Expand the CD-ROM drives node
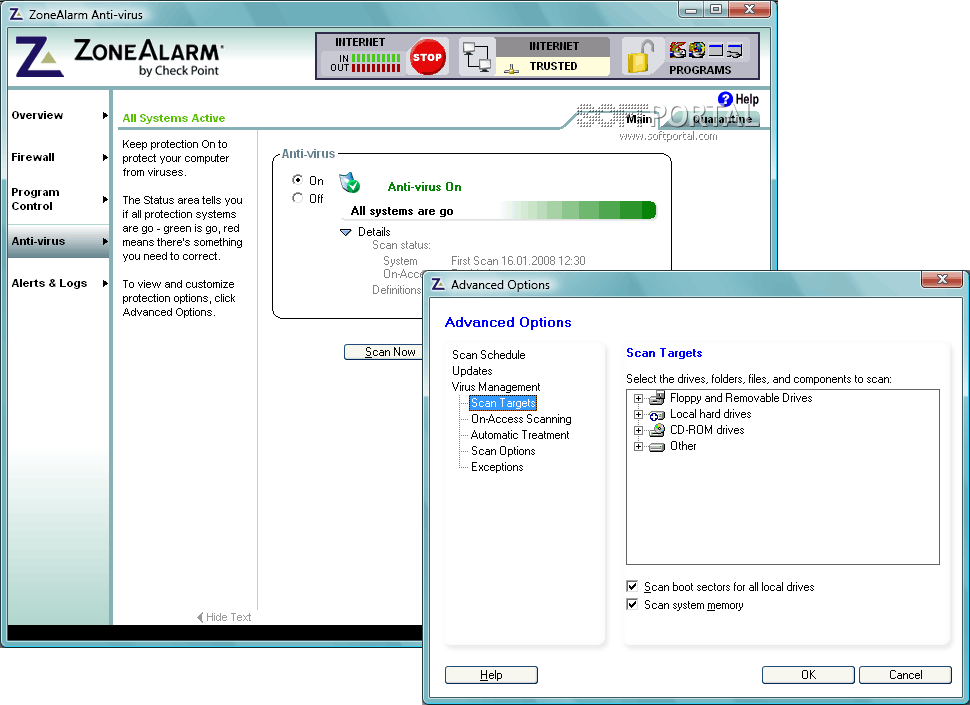Screen dimensions: 970x705 [x=638, y=430]
